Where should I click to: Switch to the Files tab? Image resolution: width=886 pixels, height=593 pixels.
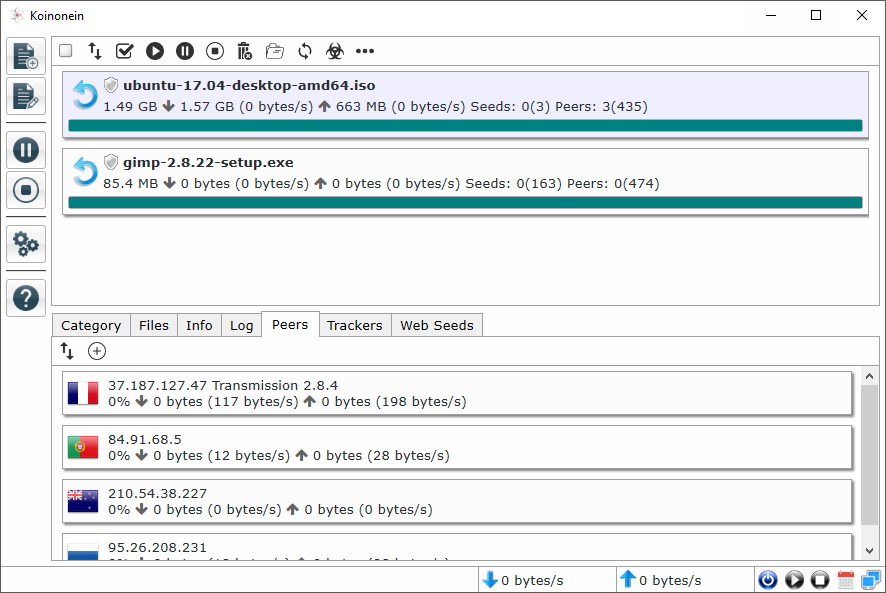(x=154, y=325)
